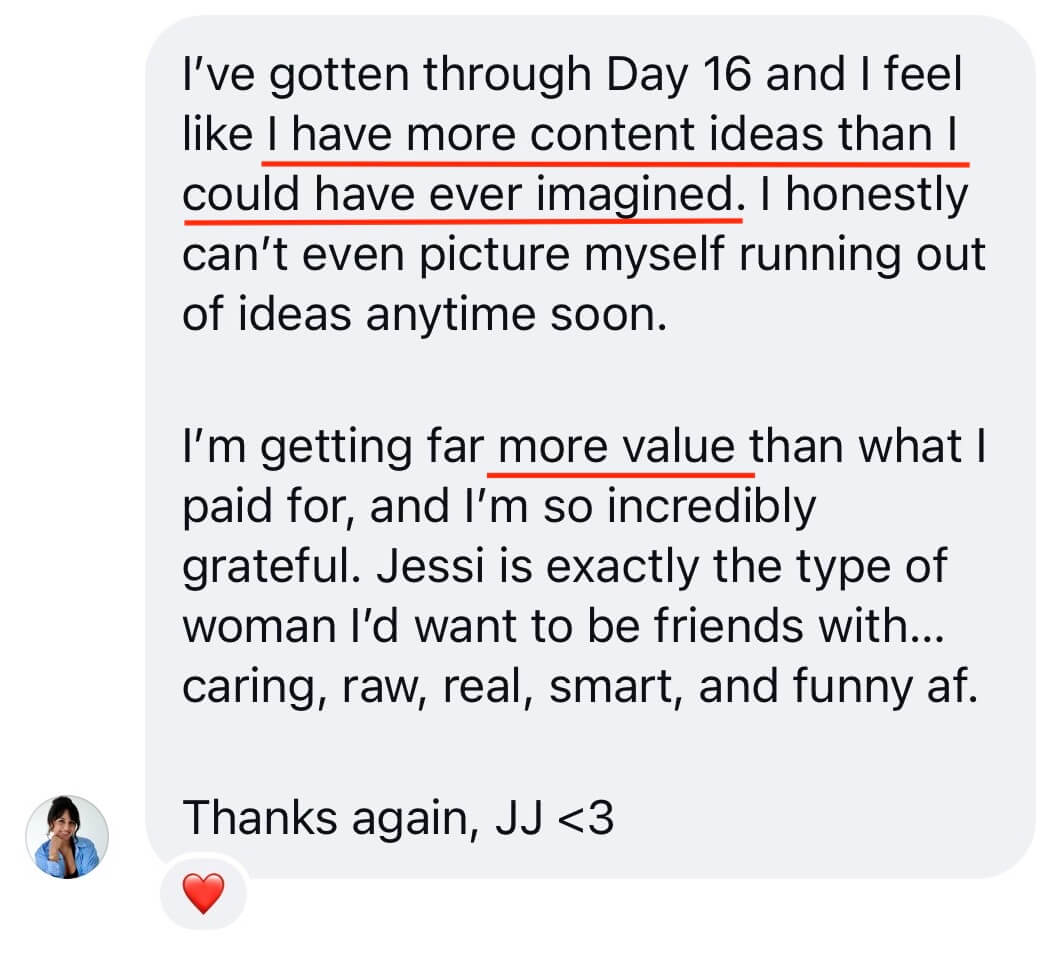This screenshot has height=976, width=1049.
Task: Click the blank gap between the two paragraphs
Action: click(582, 381)
